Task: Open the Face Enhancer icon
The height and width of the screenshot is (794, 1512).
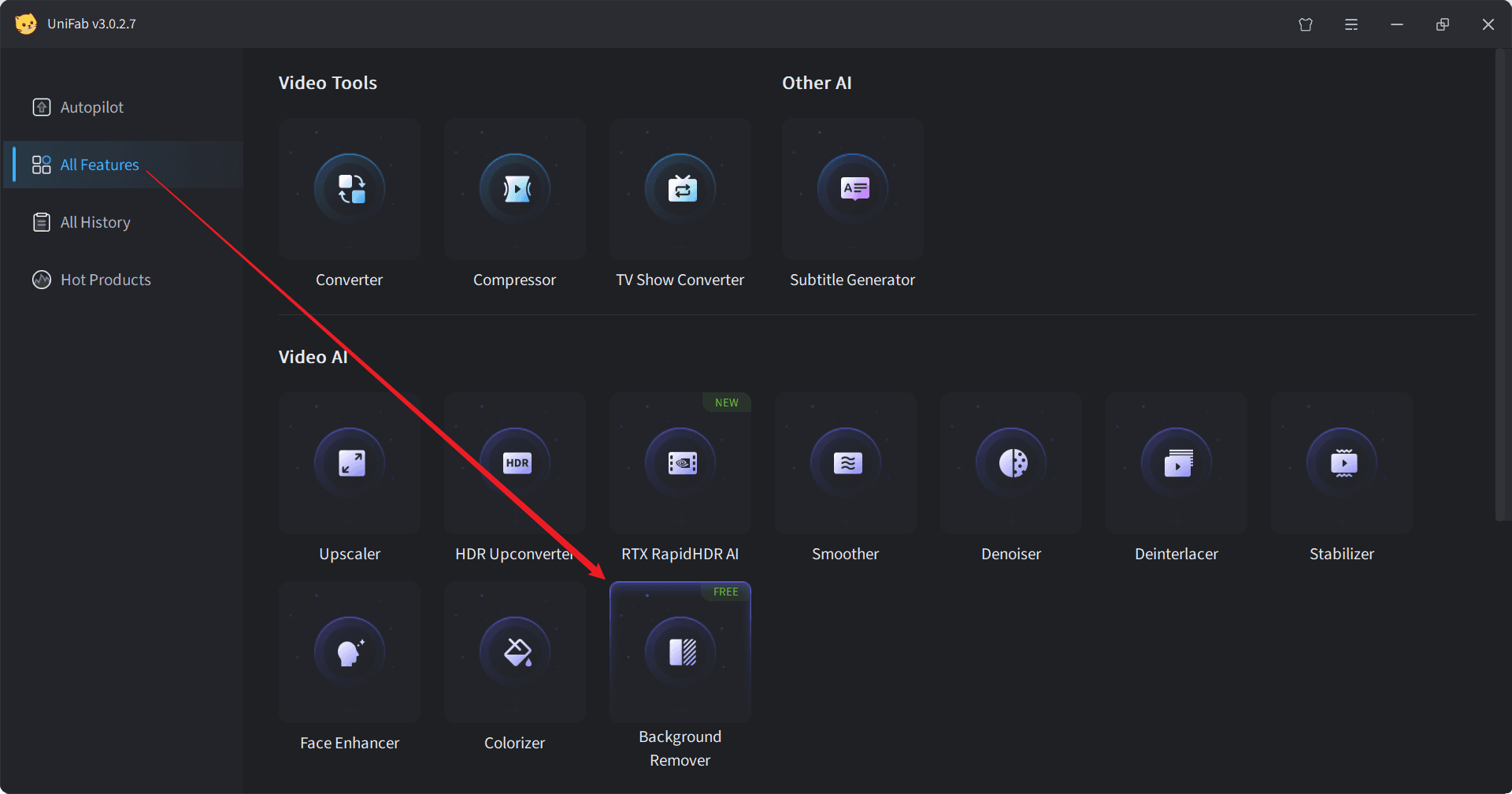Action: [350, 652]
